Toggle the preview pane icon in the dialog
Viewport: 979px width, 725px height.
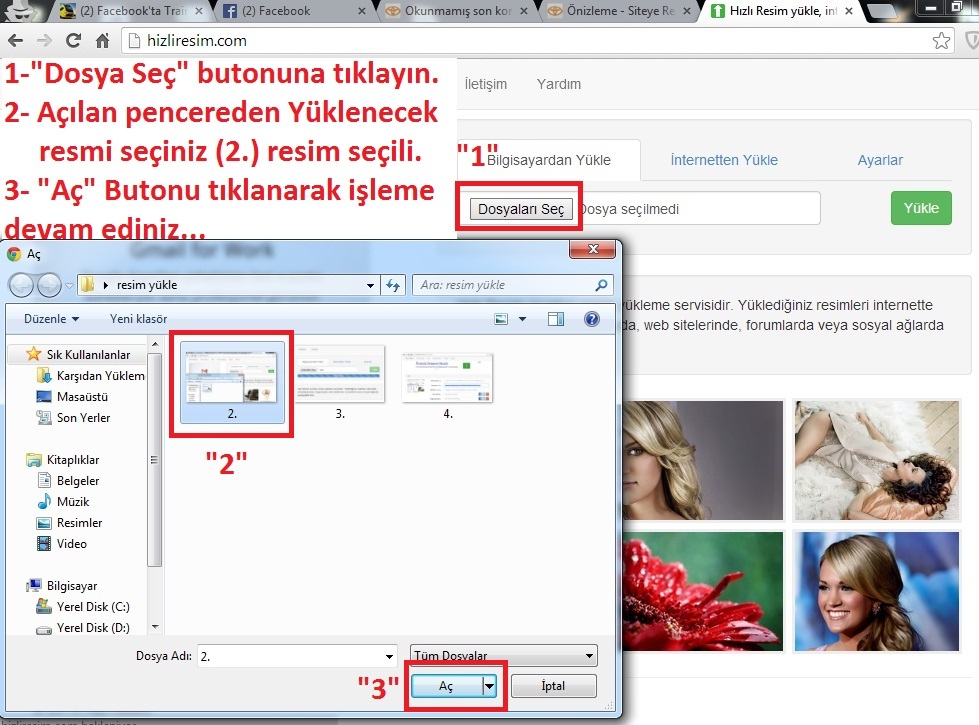tap(556, 319)
